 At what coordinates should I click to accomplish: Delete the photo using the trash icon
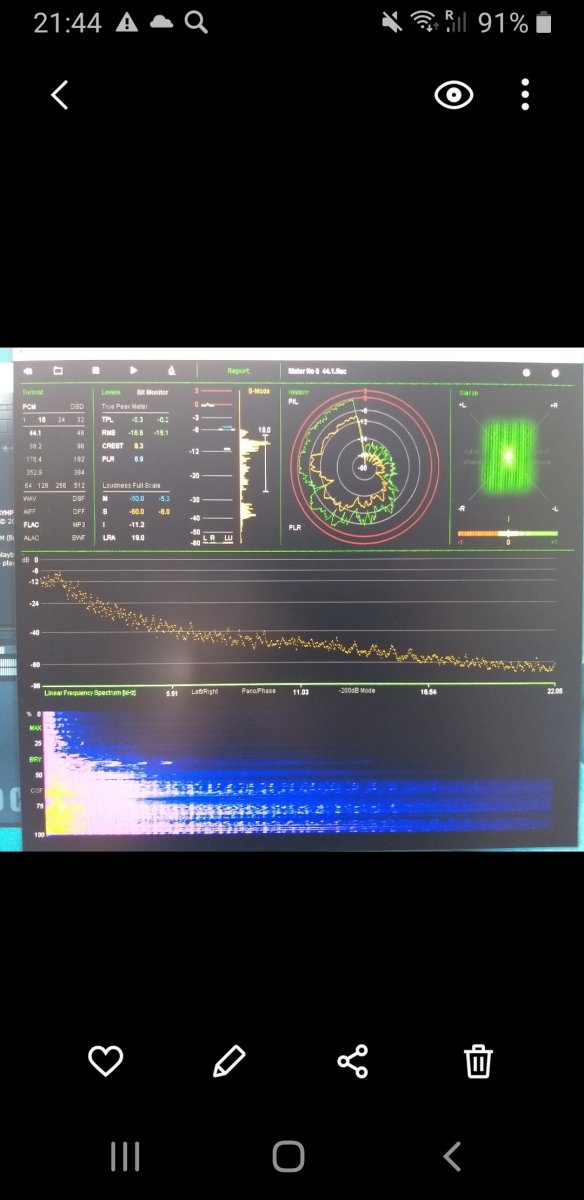pos(478,1060)
